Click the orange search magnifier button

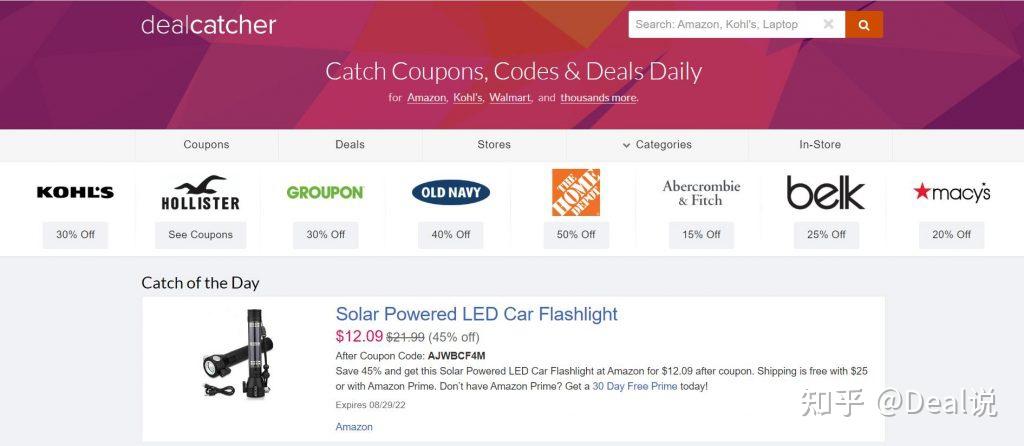coord(863,25)
